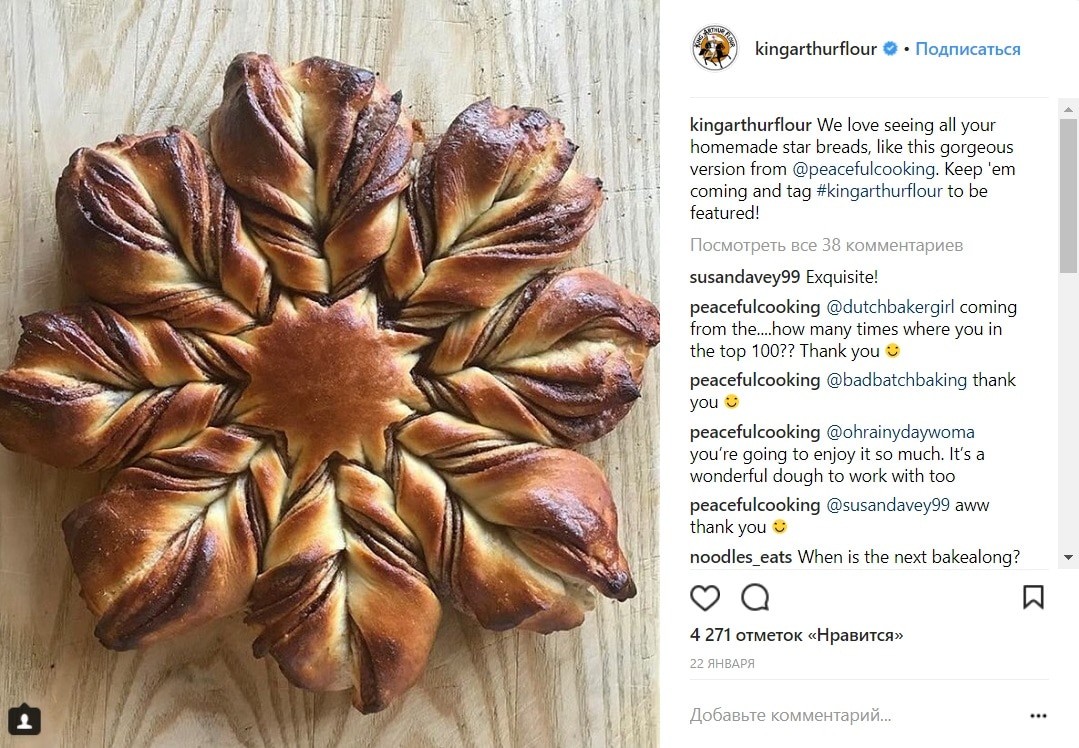
Task: Open the three-dot more options menu
Action: click(x=1039, y=715)
